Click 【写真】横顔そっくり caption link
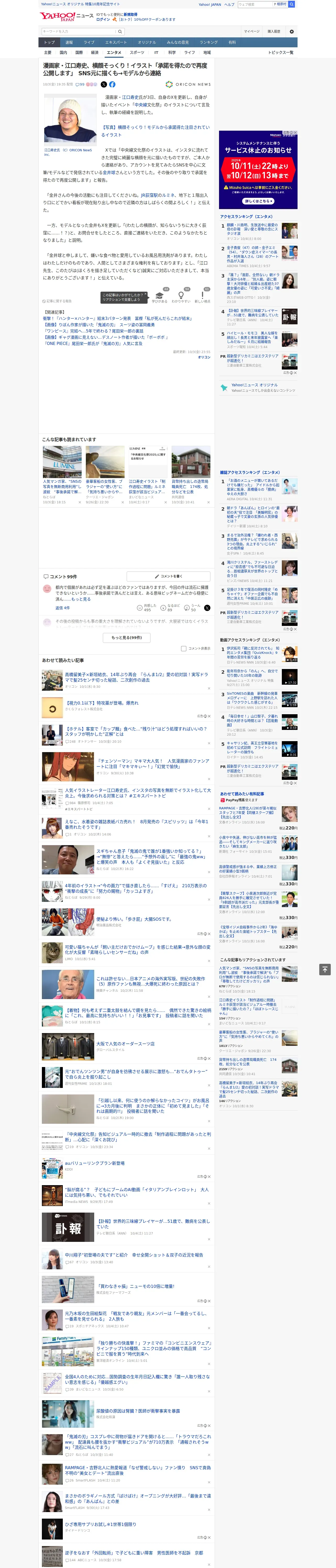Viewport: 336px width, 1568px height. coord(155,131)
